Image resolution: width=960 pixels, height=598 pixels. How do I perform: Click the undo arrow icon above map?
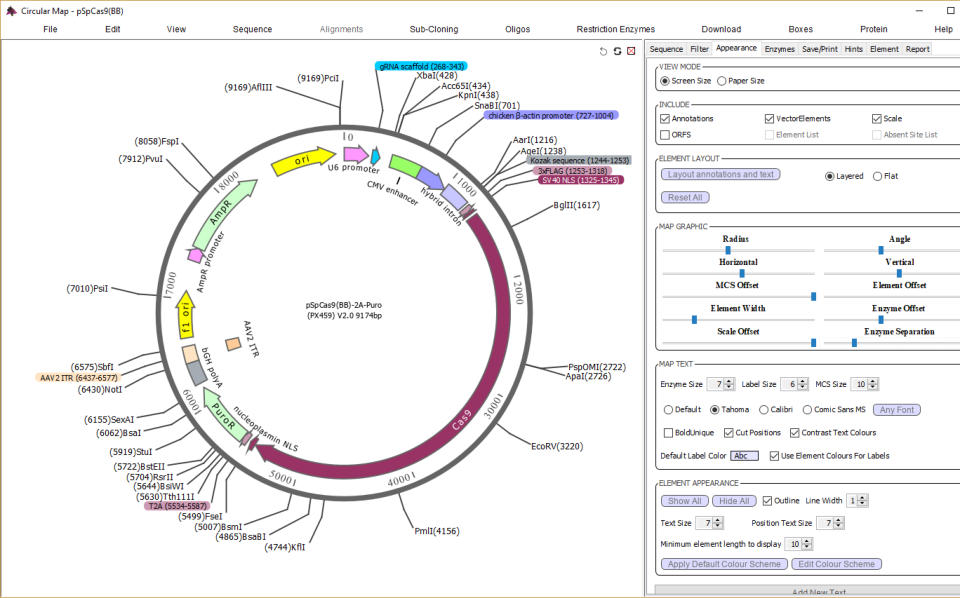[x=603, y=51]
